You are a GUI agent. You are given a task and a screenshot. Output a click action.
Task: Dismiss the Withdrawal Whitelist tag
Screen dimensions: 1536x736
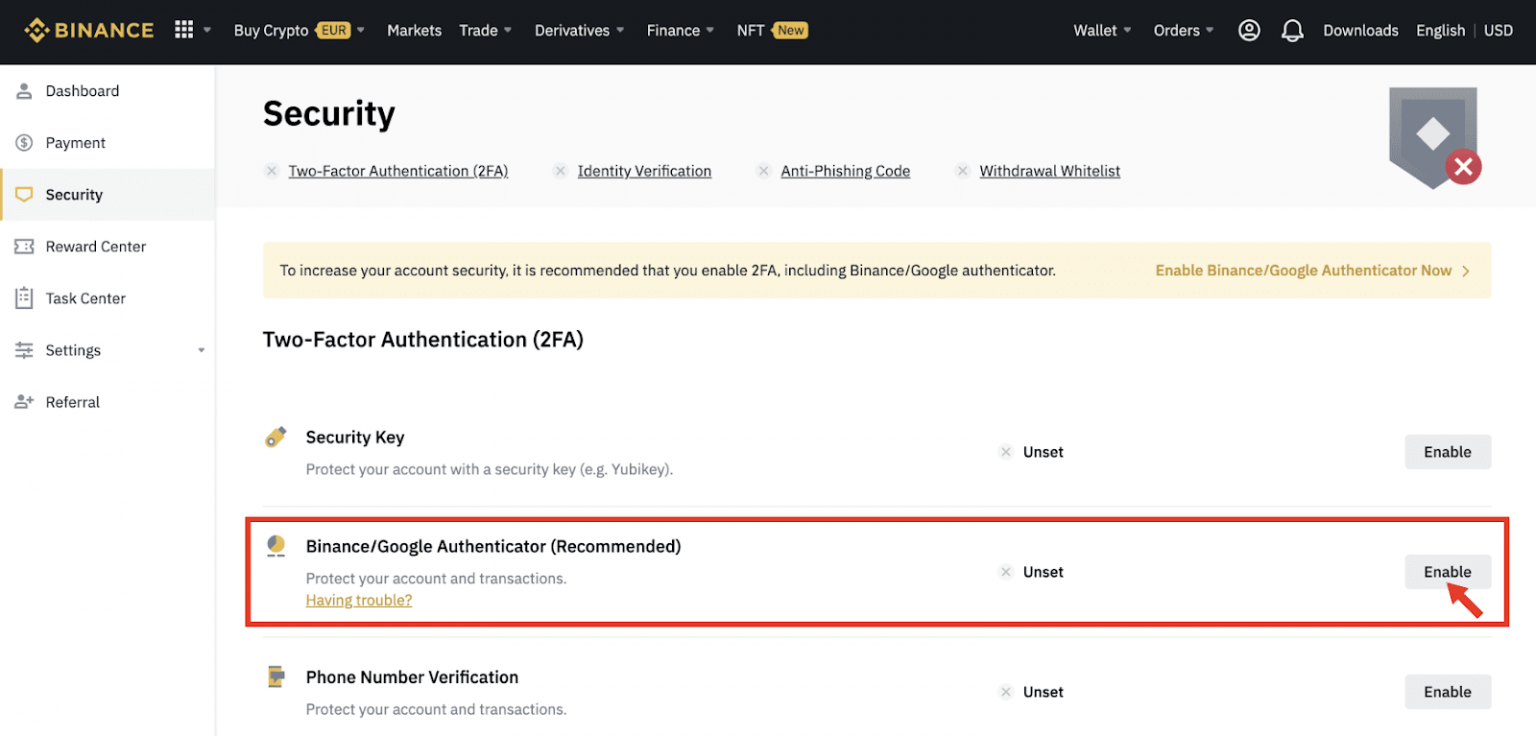coord(962,171)
